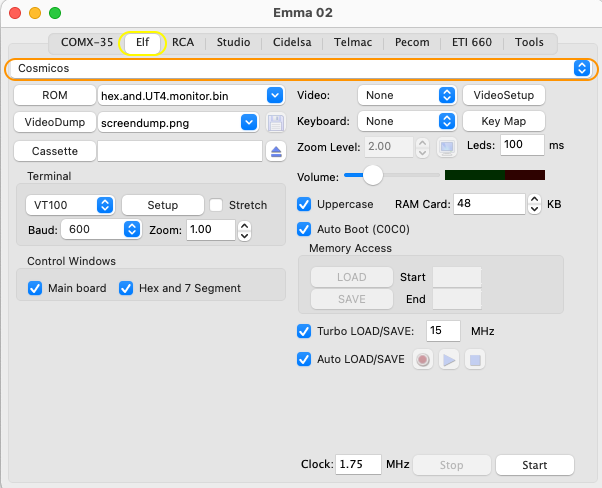Switch to the Telmac tab
The image size is (602, 488).
coord(353,42)
